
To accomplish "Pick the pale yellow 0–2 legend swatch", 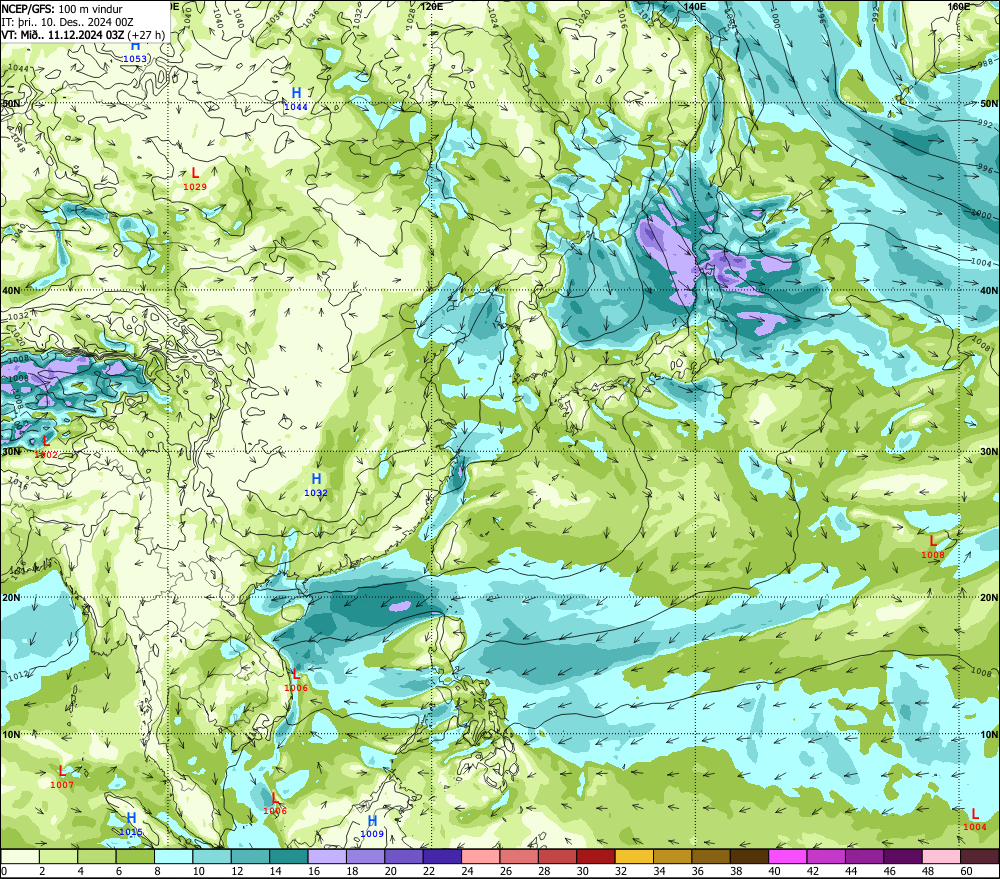I will (x=20, y=856).
